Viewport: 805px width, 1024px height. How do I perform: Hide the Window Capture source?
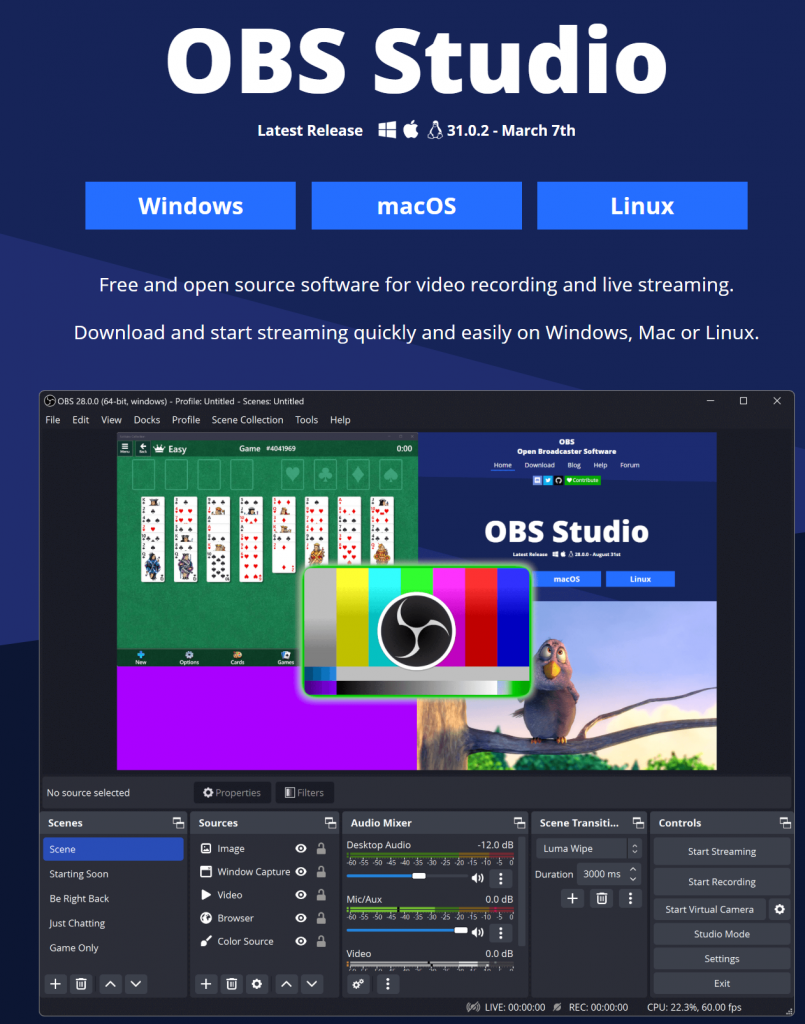[301, 872]
